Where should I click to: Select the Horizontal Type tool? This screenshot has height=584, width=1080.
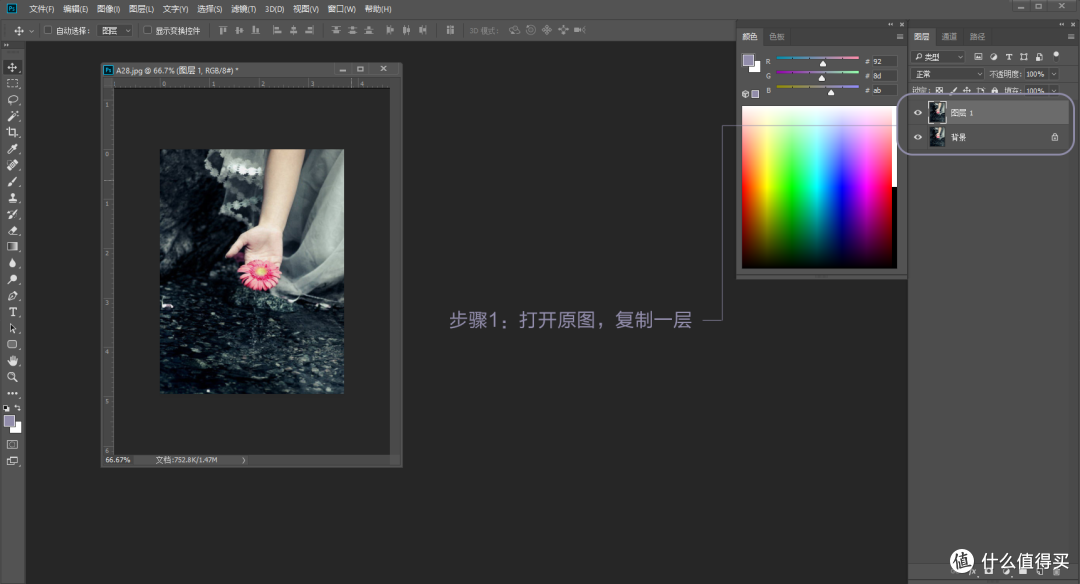click(13, 311)
